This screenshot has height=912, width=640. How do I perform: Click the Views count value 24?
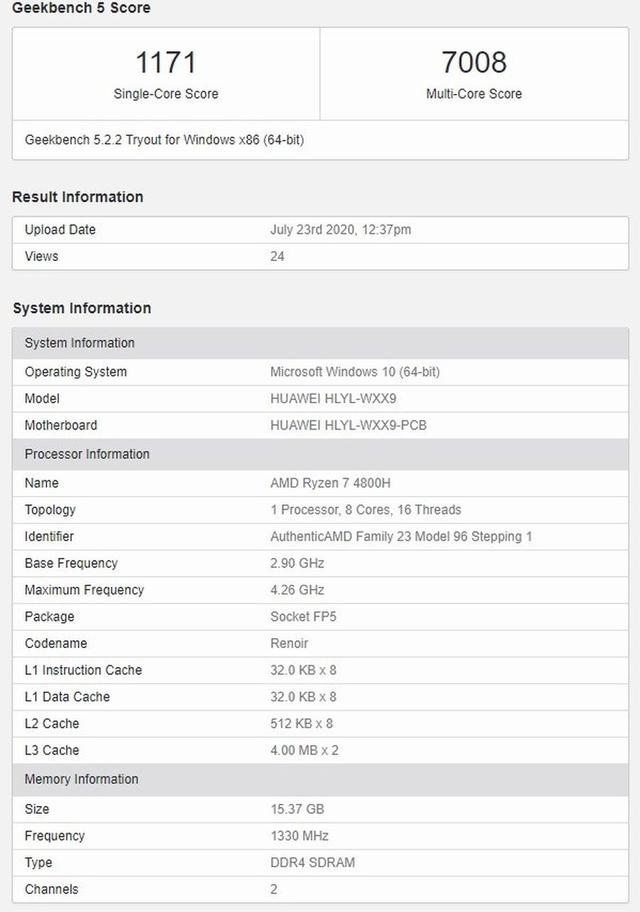tap(277, 257)
